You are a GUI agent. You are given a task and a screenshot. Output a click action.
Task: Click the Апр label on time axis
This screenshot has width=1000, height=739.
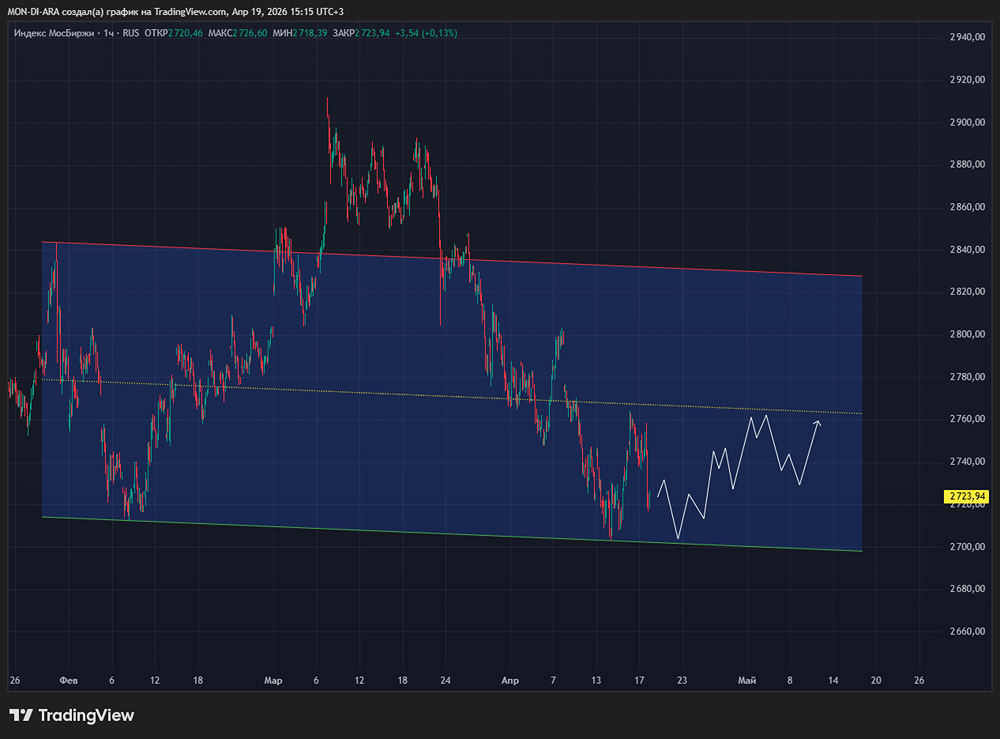coord(510,681)
